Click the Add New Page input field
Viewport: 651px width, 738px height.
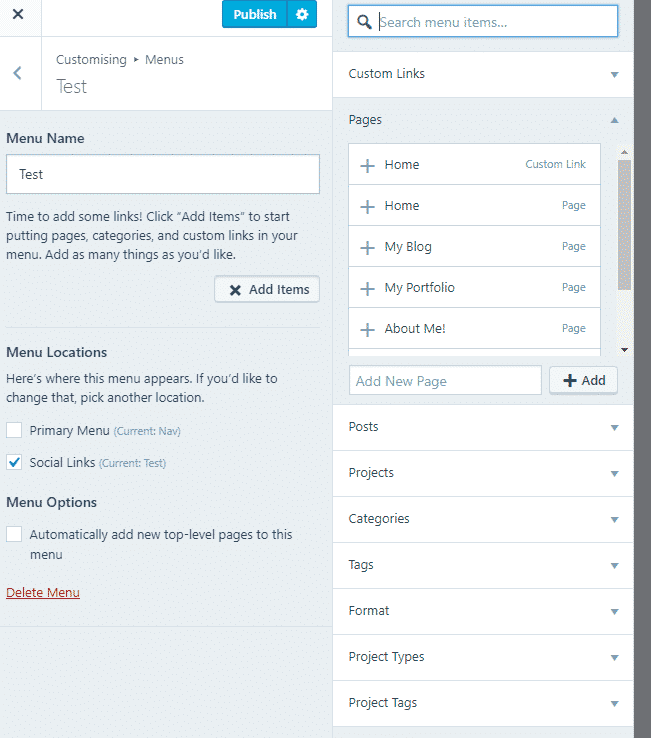coord(445,380)
